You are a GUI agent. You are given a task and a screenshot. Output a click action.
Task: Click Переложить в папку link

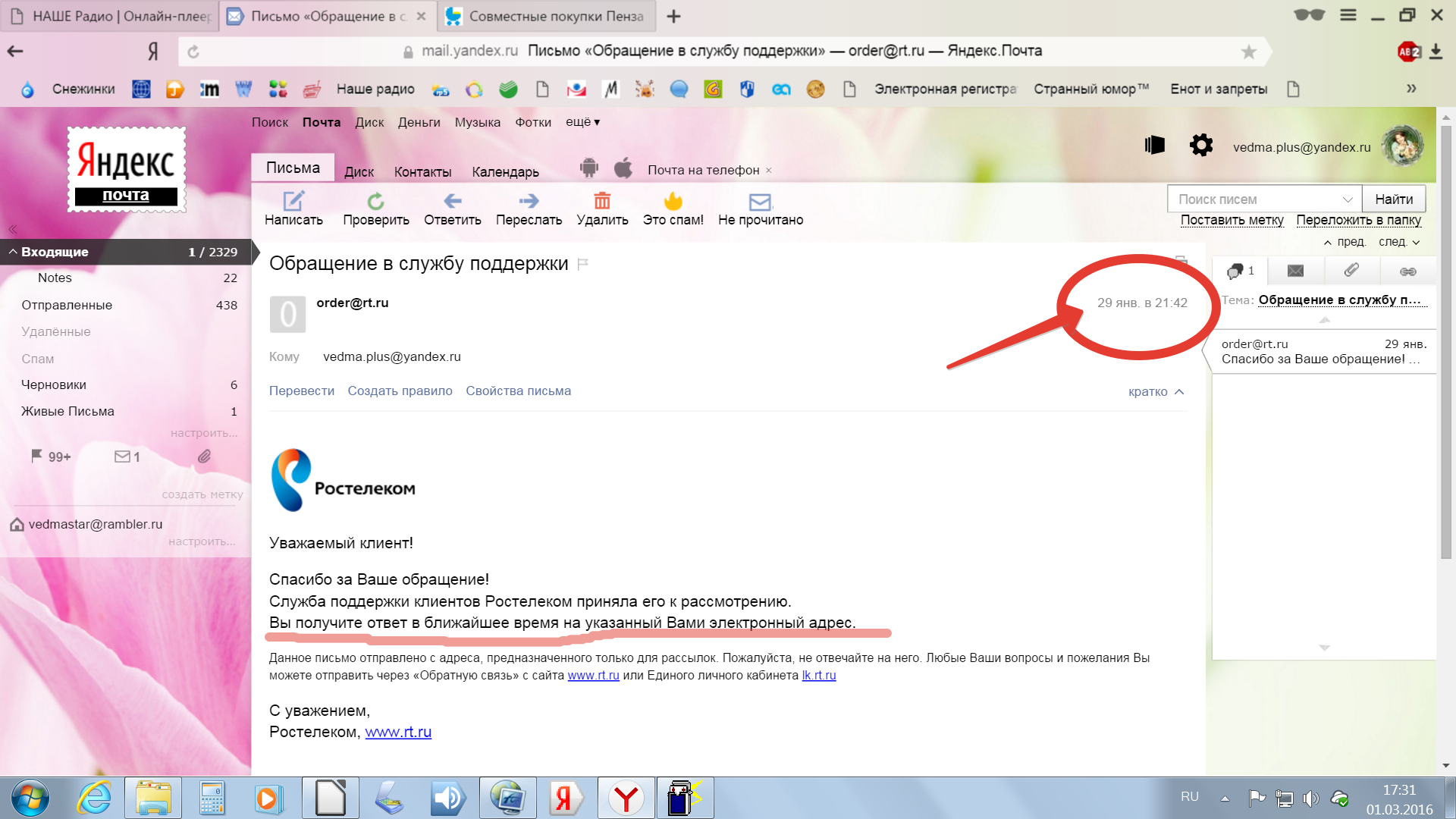(x=1358, y=220)
